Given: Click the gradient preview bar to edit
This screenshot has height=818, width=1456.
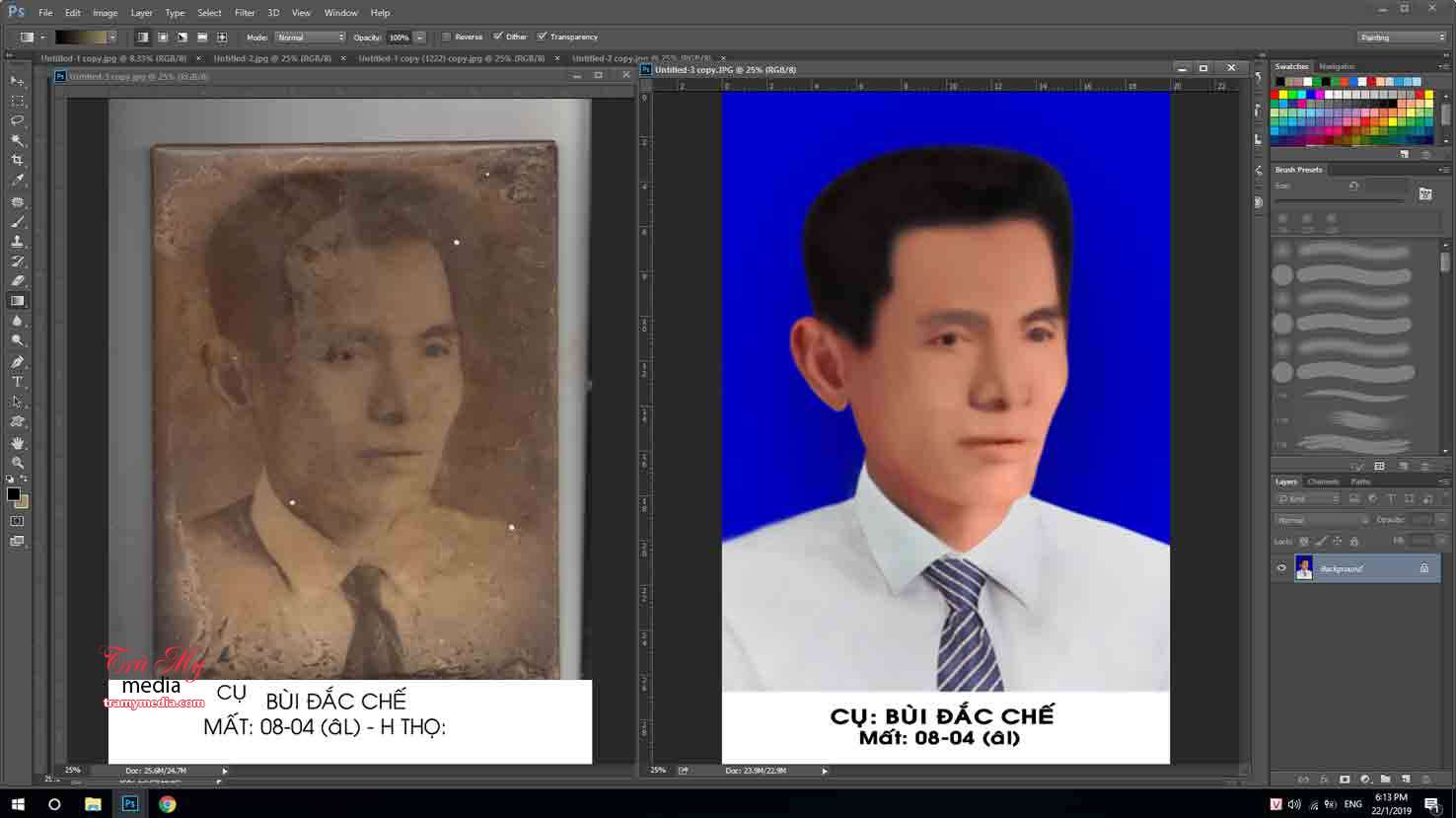Looking at the screenshot, I should (80, 37).
